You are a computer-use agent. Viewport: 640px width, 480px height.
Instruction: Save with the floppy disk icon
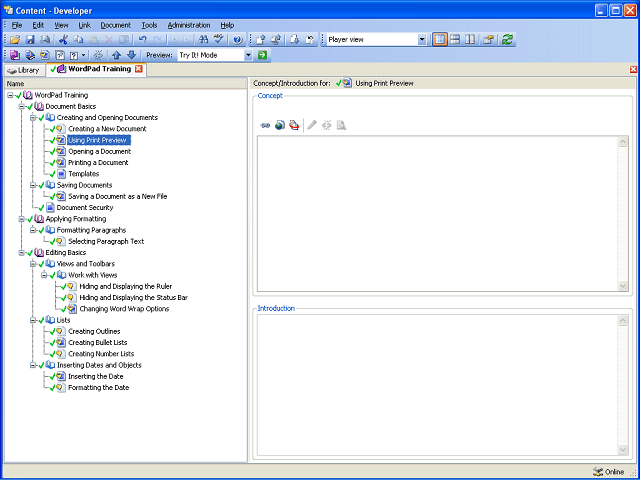[30, 40]
